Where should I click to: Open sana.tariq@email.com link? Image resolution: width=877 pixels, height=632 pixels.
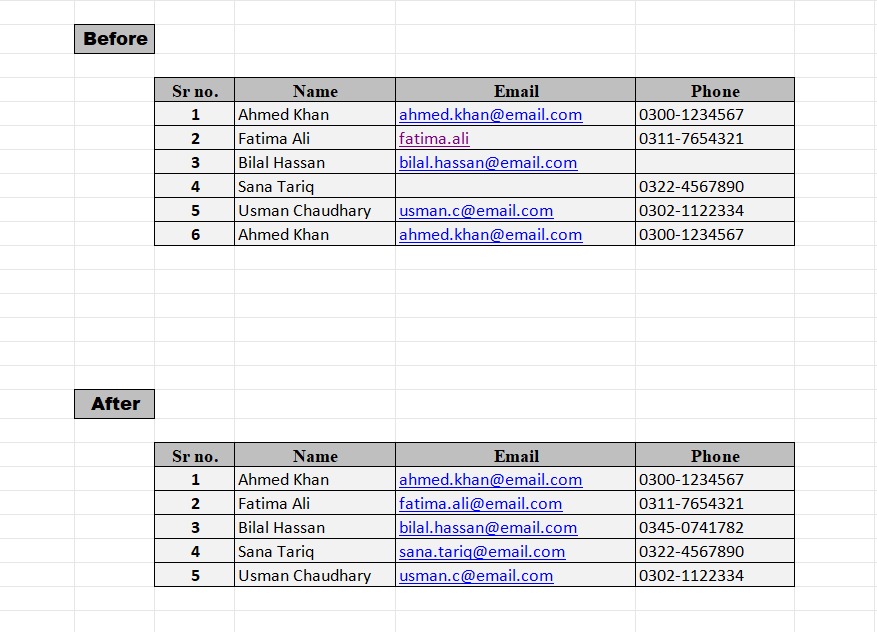tap(482, 552)
